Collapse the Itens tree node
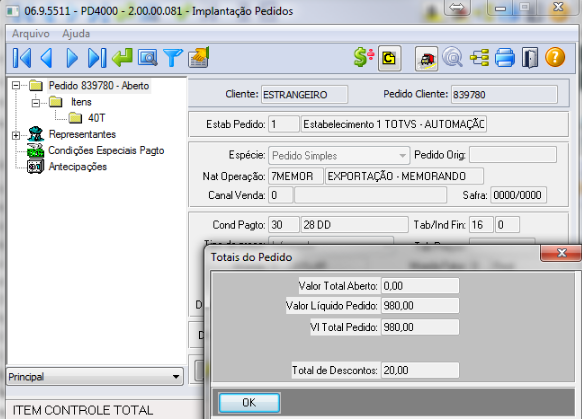This screenshot has width=582, height=419. [36, 102]
